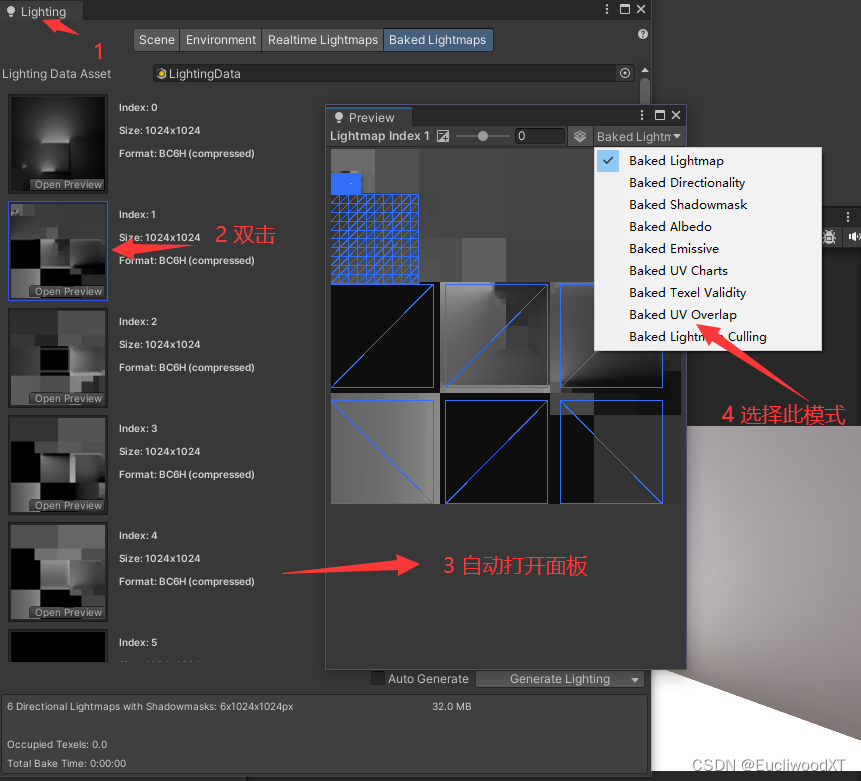Screen dimensions: 861x781
Task: Choose Baked UV Charts mode
Action: [708, 270]
